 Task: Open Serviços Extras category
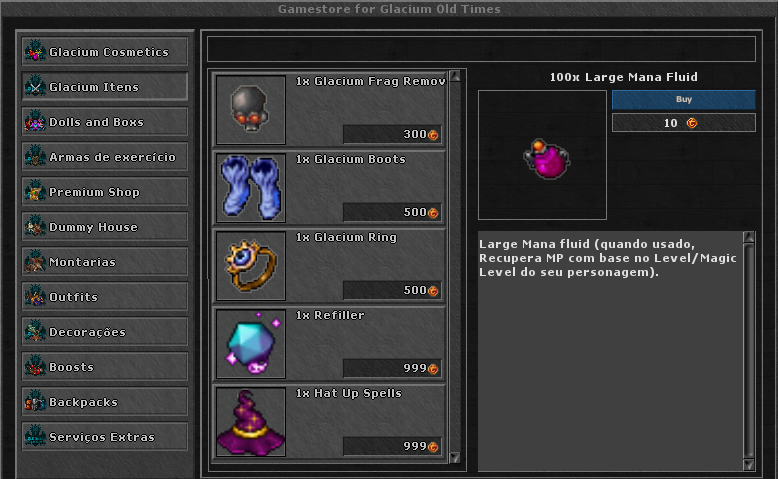(105, 437)
